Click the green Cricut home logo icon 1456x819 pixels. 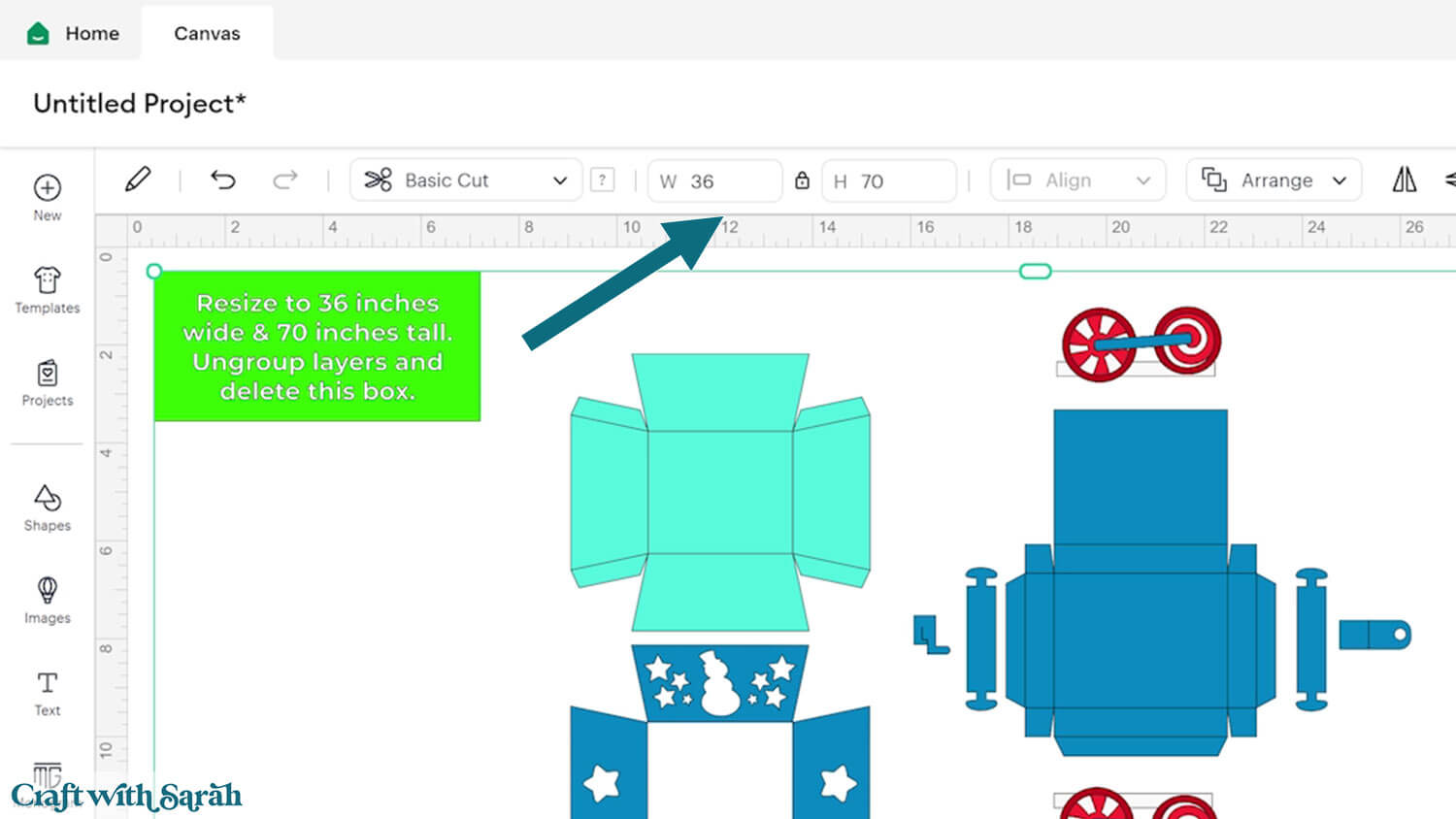tap(38, 33)
